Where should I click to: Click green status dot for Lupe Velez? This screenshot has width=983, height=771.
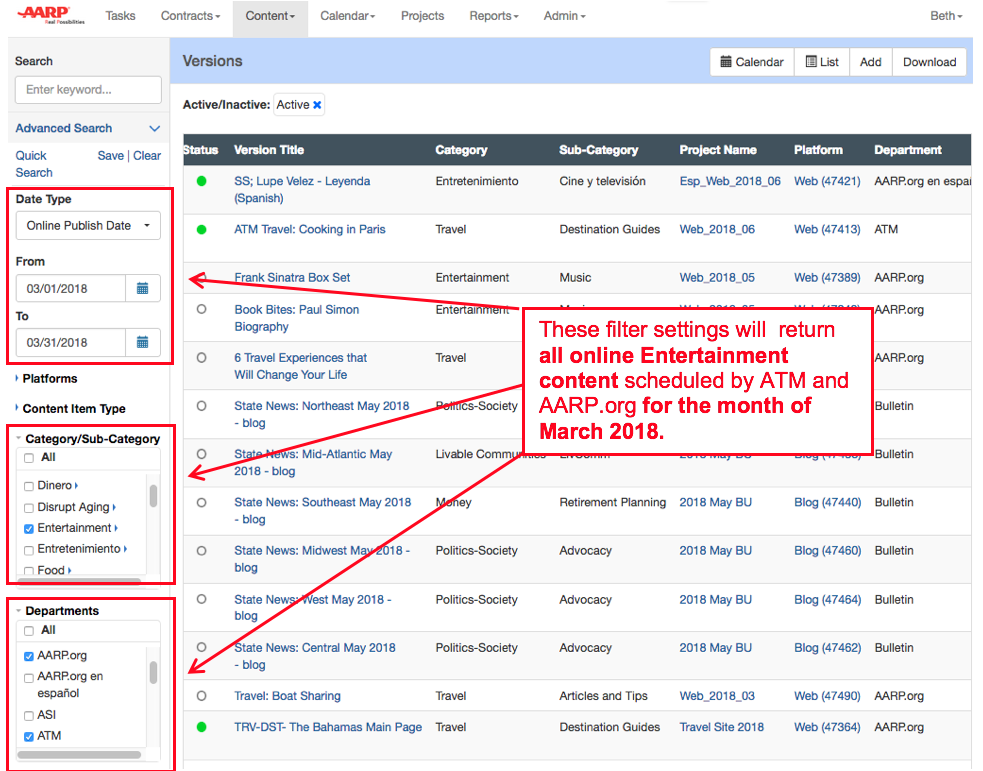coord(201,181)
